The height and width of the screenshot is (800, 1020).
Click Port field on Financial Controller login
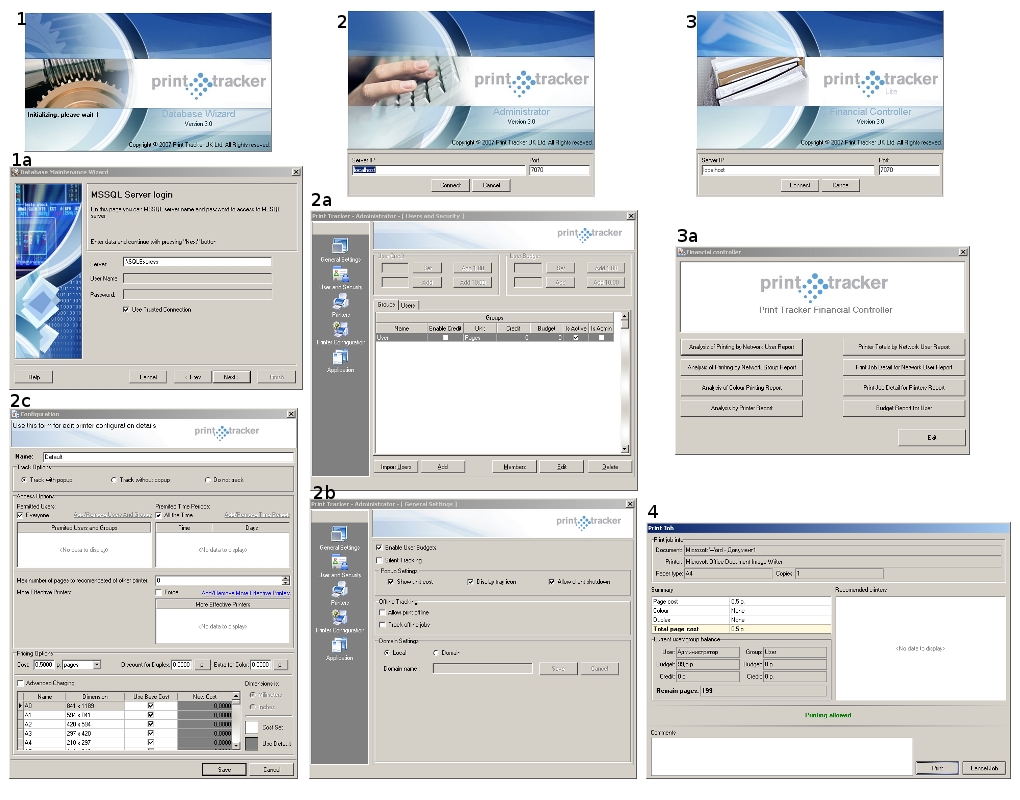(909, 170)
